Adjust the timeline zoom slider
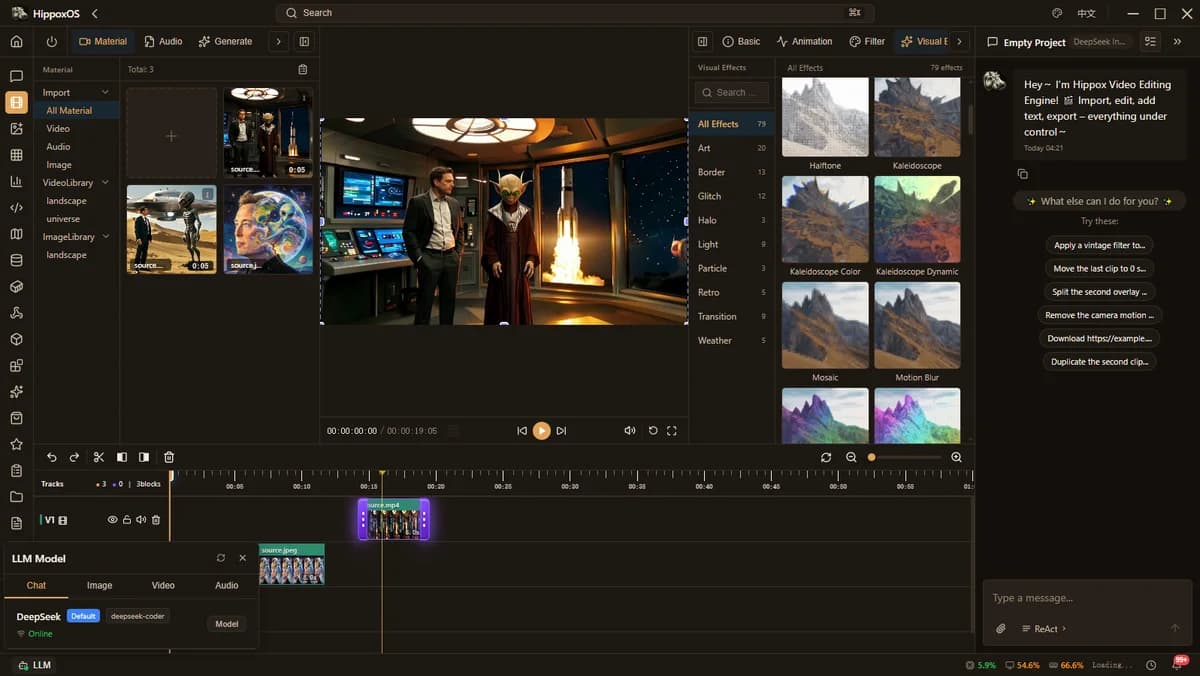The height and width of the screenshot is (676, 1200). pos(905,457)
